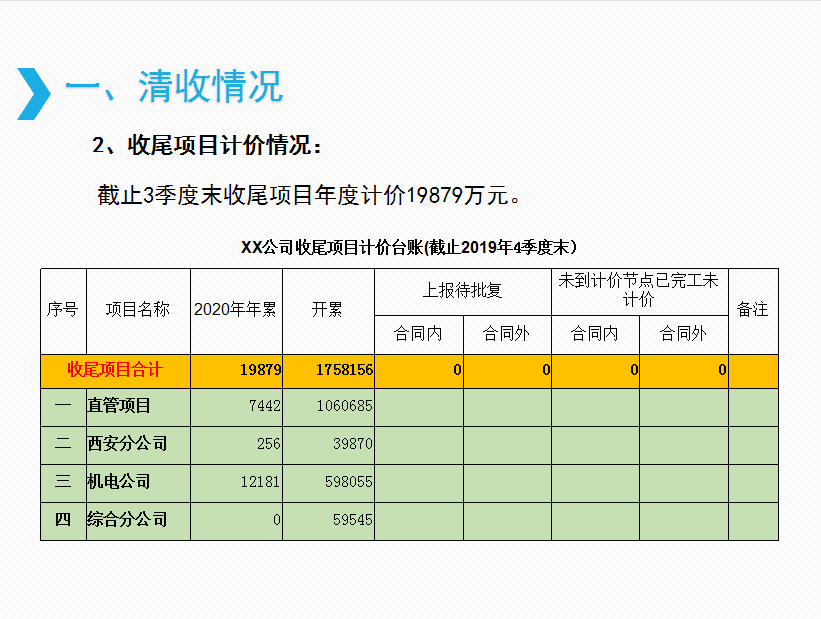The image size is (821, 619).
Task: Select the heading '一、清收情况'
Action: point(174,86)
